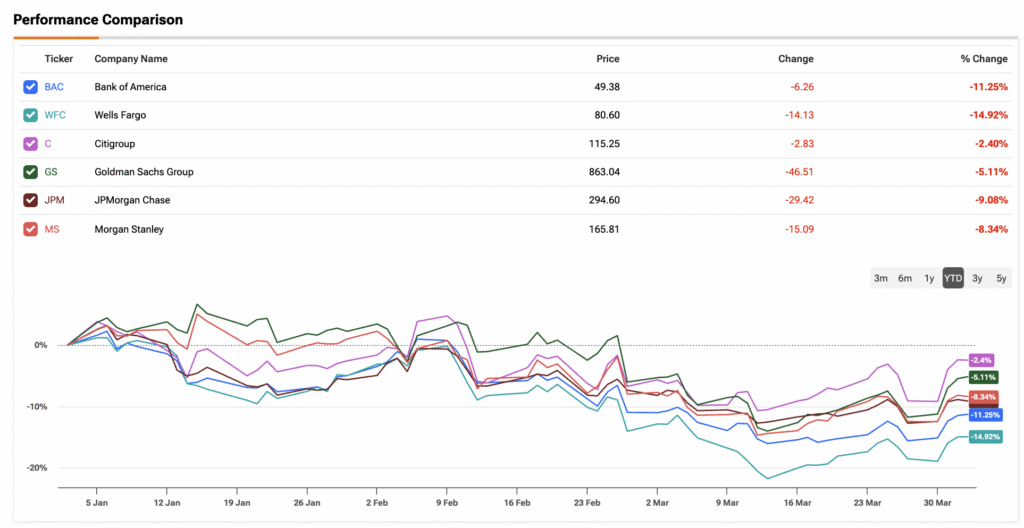
Task: Click the Morgan Stanley company name
Action: 129,229
